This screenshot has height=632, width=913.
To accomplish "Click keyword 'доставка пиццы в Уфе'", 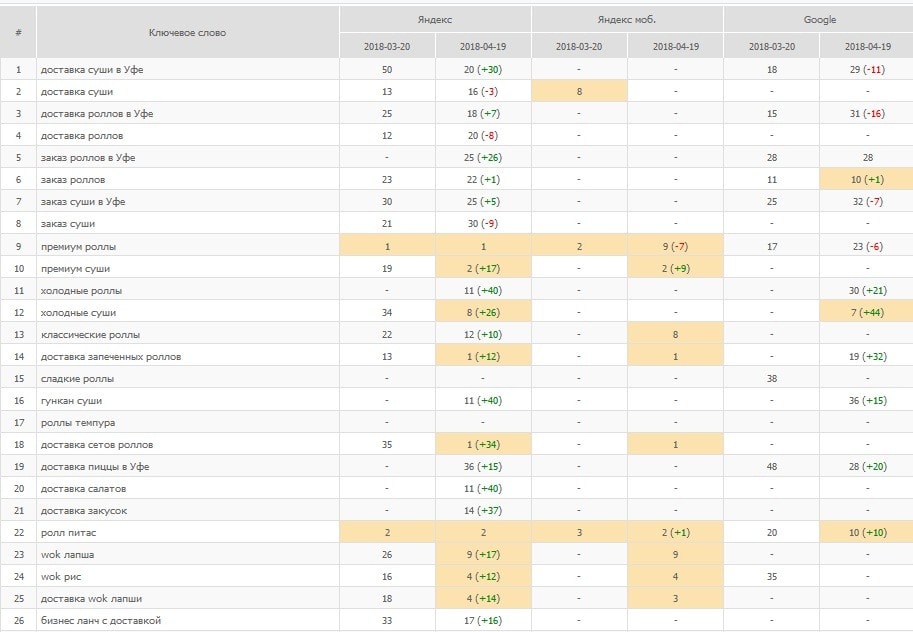I will [94, 466].
